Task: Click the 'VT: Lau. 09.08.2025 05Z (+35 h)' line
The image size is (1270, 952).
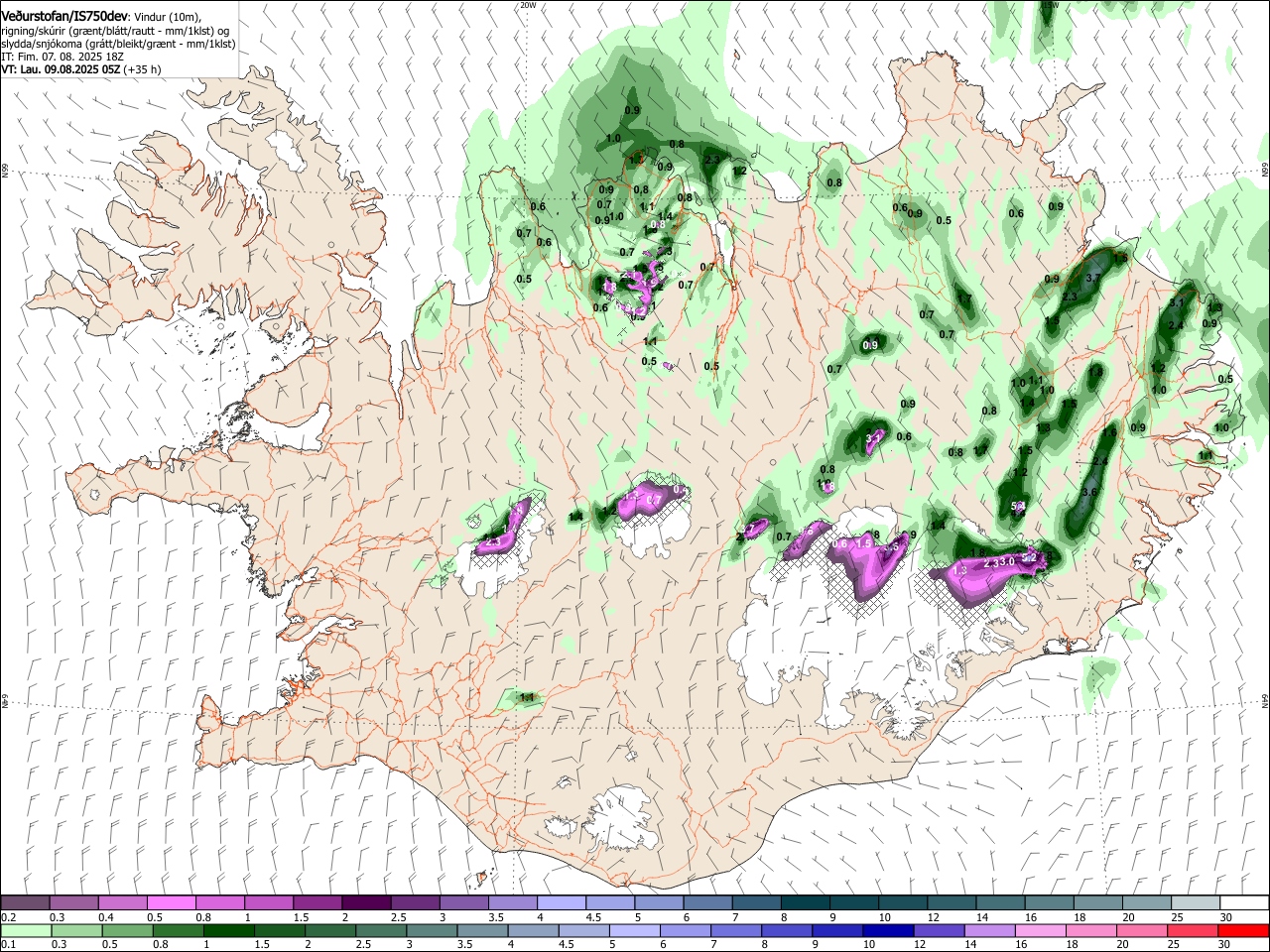Action: pyautogui.click(x=80, y=69)
